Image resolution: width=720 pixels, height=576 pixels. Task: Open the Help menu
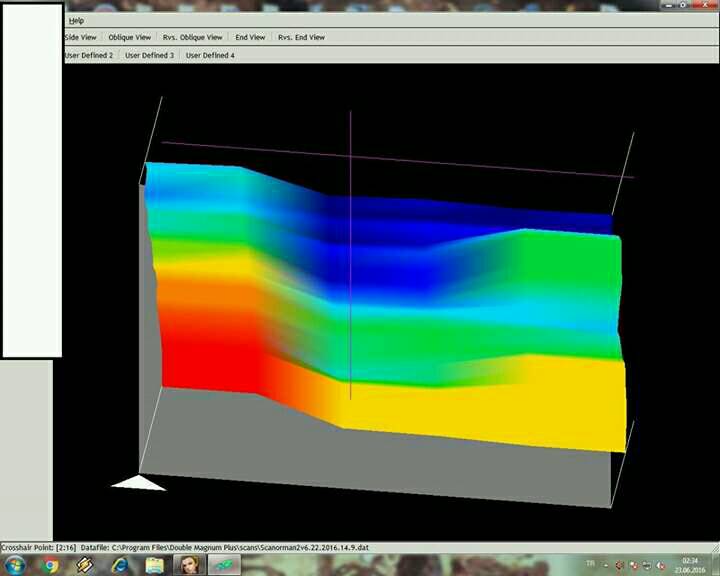click(x=76, y=20)
